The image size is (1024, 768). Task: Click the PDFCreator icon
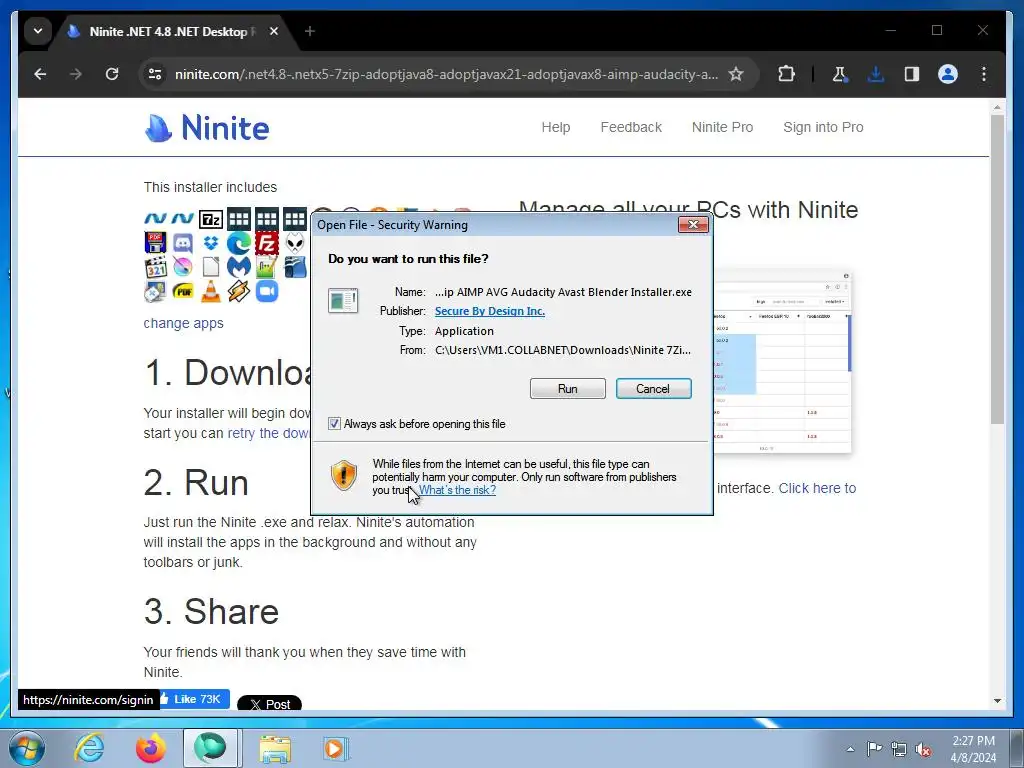pos(155,243)
